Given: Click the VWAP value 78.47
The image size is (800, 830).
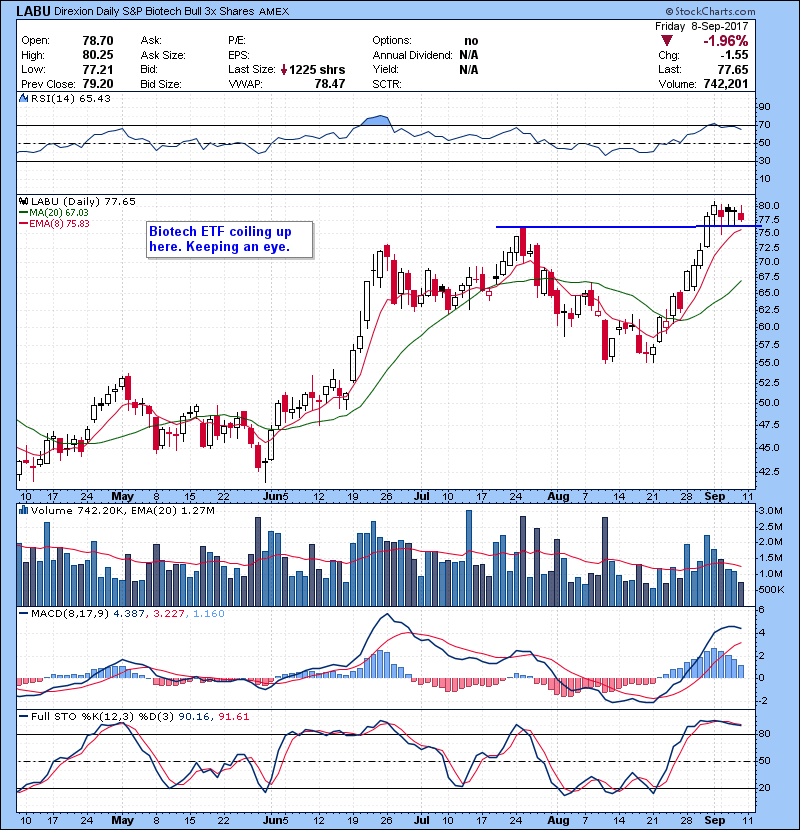Looking at the screenshot, I should point(330,84).
